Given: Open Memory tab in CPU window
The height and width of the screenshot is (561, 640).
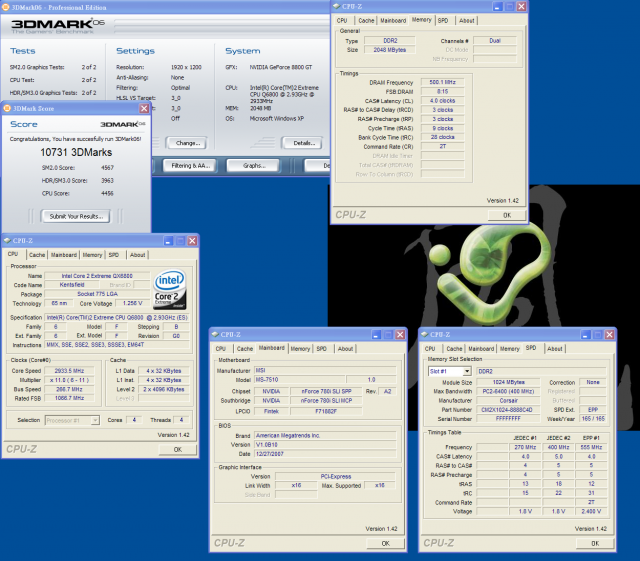Looking at the screenshot, I should click(92, 255).
